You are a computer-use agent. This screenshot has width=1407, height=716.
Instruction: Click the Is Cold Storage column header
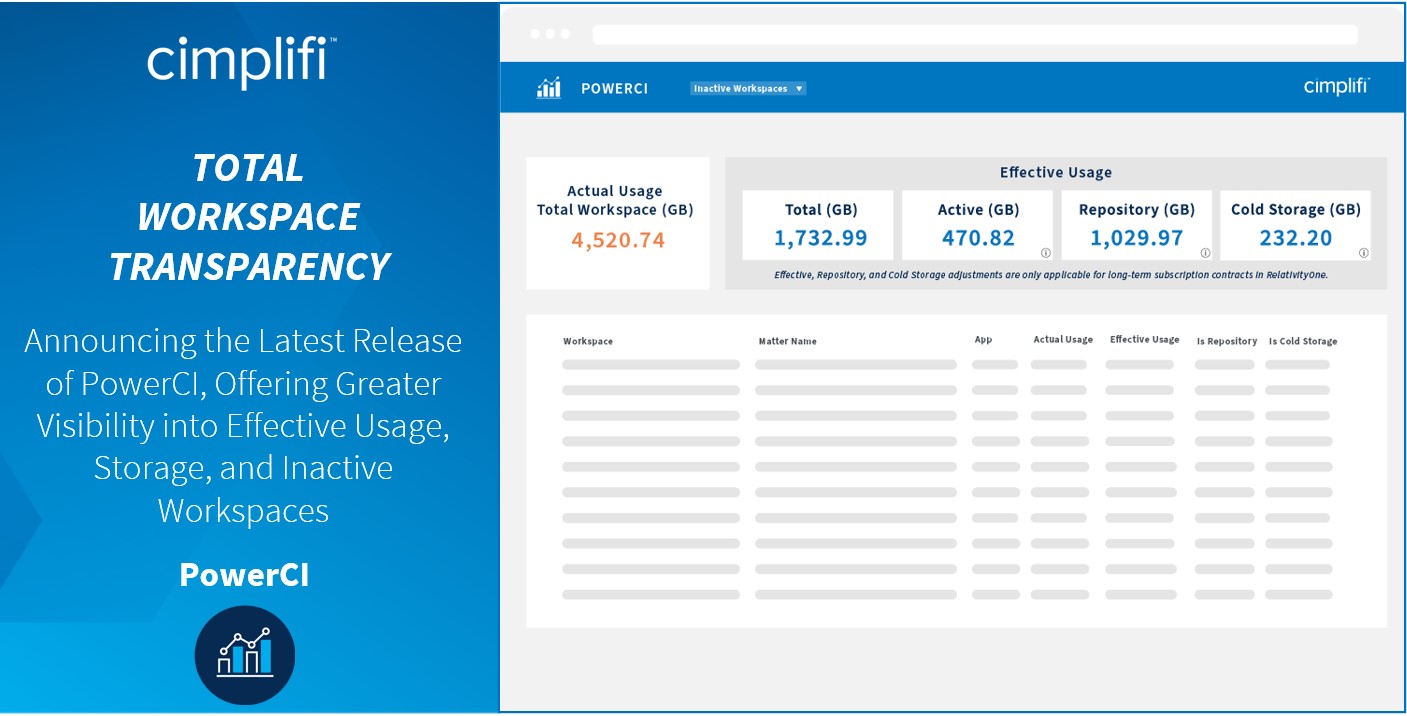[x=1303, y=341]
